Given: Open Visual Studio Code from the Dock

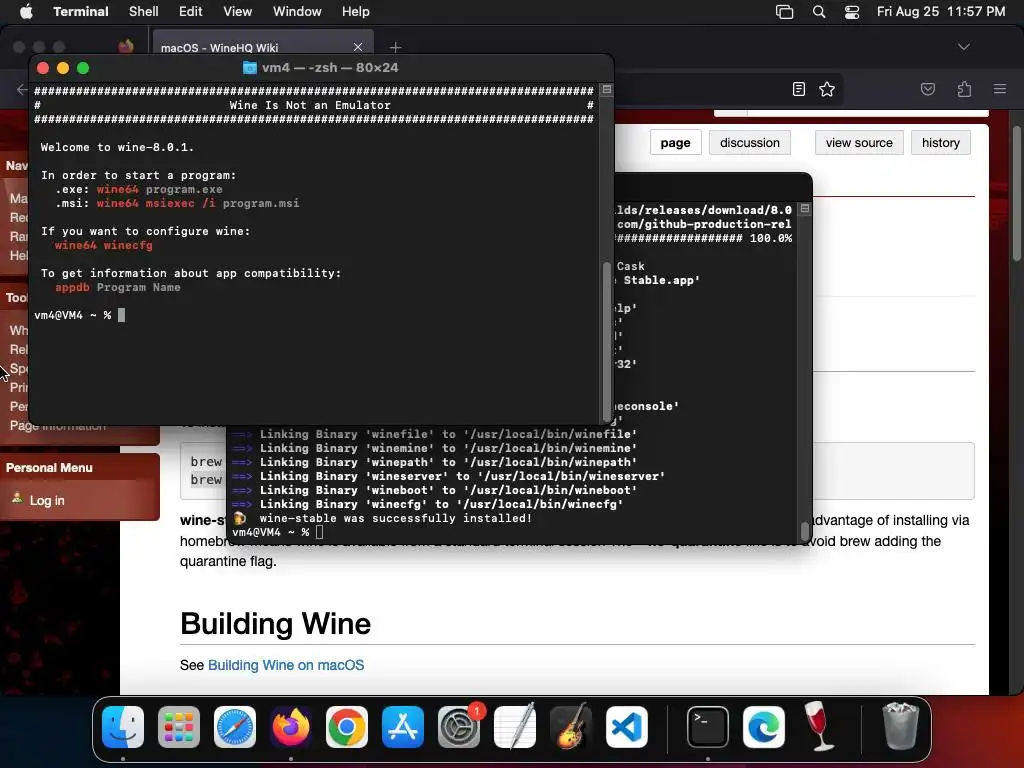Looking at the screenshot, I should (x=627, y=727).
